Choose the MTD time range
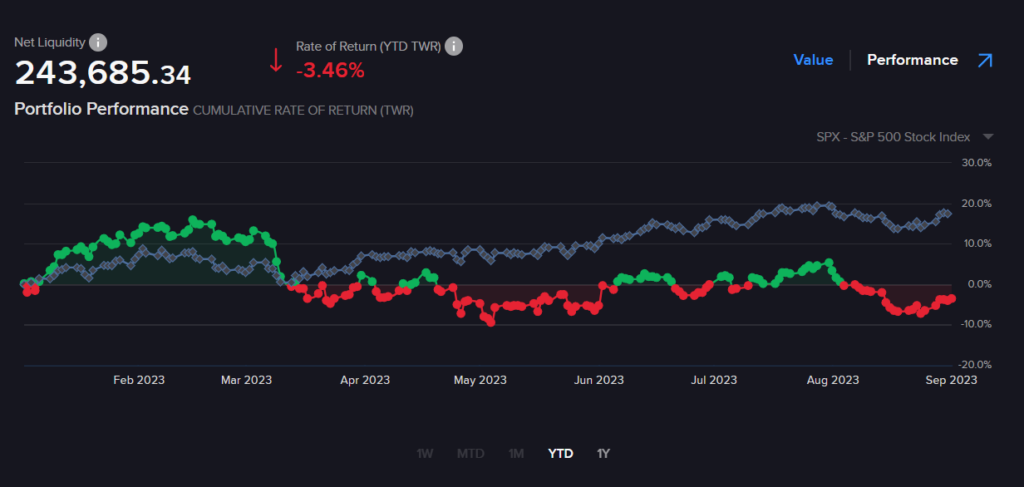 click(x=470, y=453)
